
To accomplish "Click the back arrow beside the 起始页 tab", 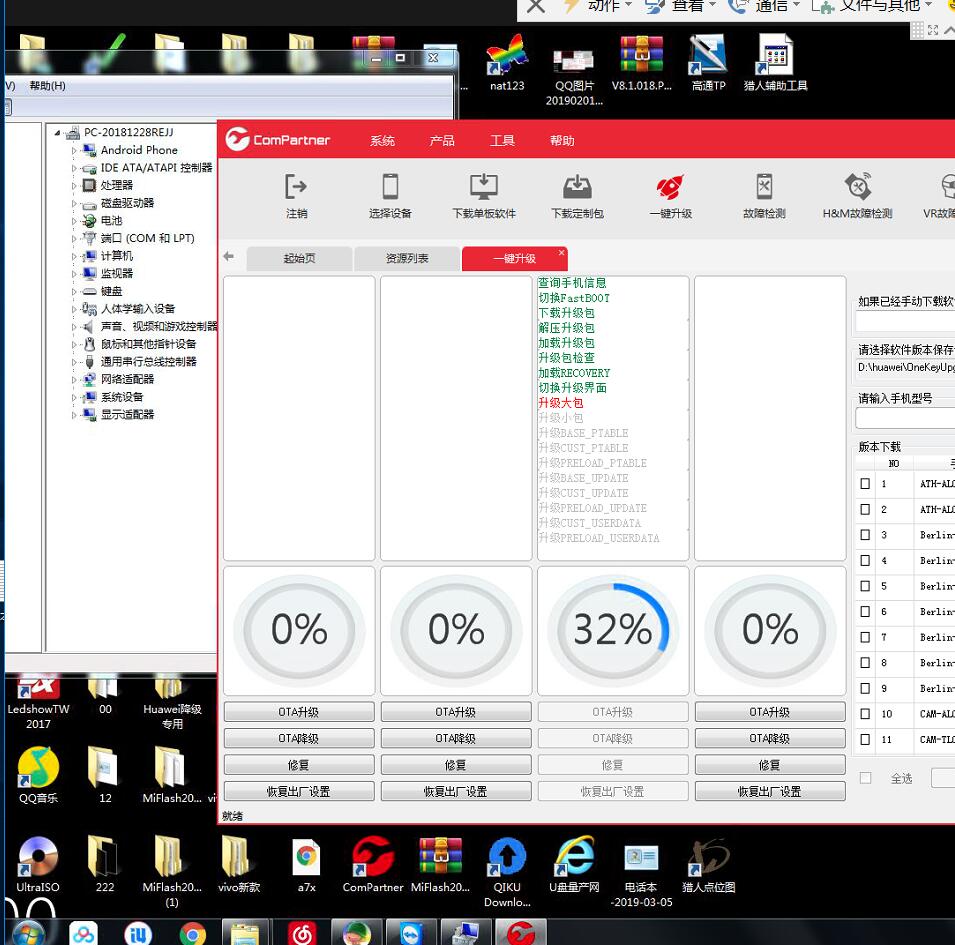I will click(x=229, y=256).
